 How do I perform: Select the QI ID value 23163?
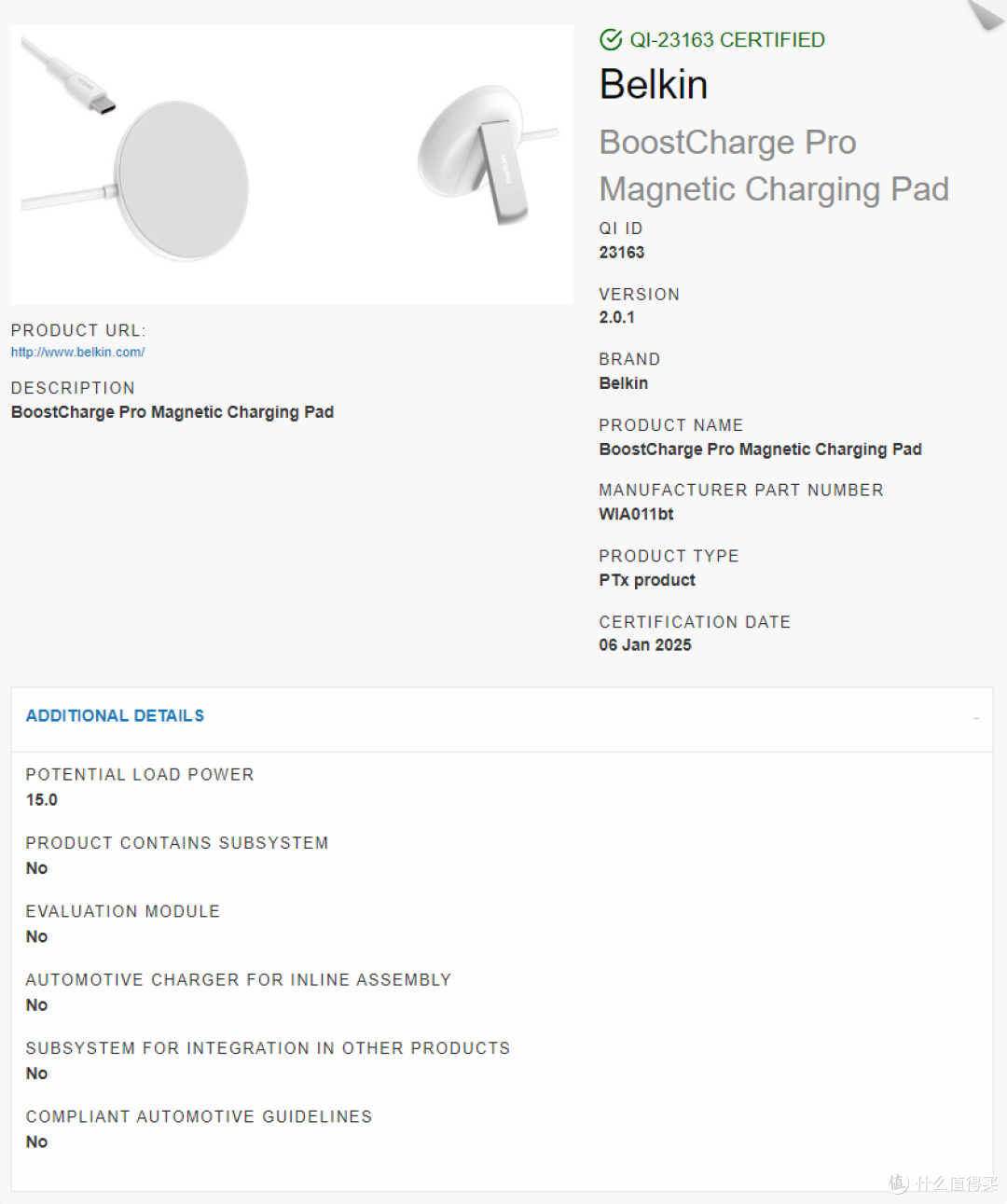tap(622, 253)
